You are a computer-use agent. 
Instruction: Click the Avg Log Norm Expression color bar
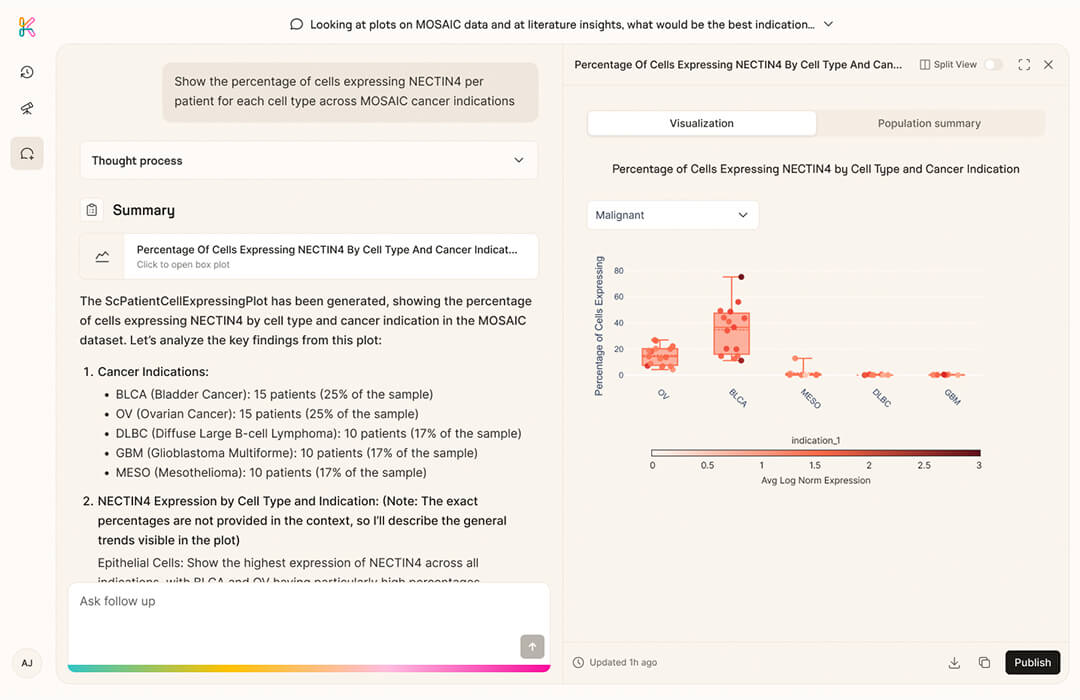click(815, 453)
